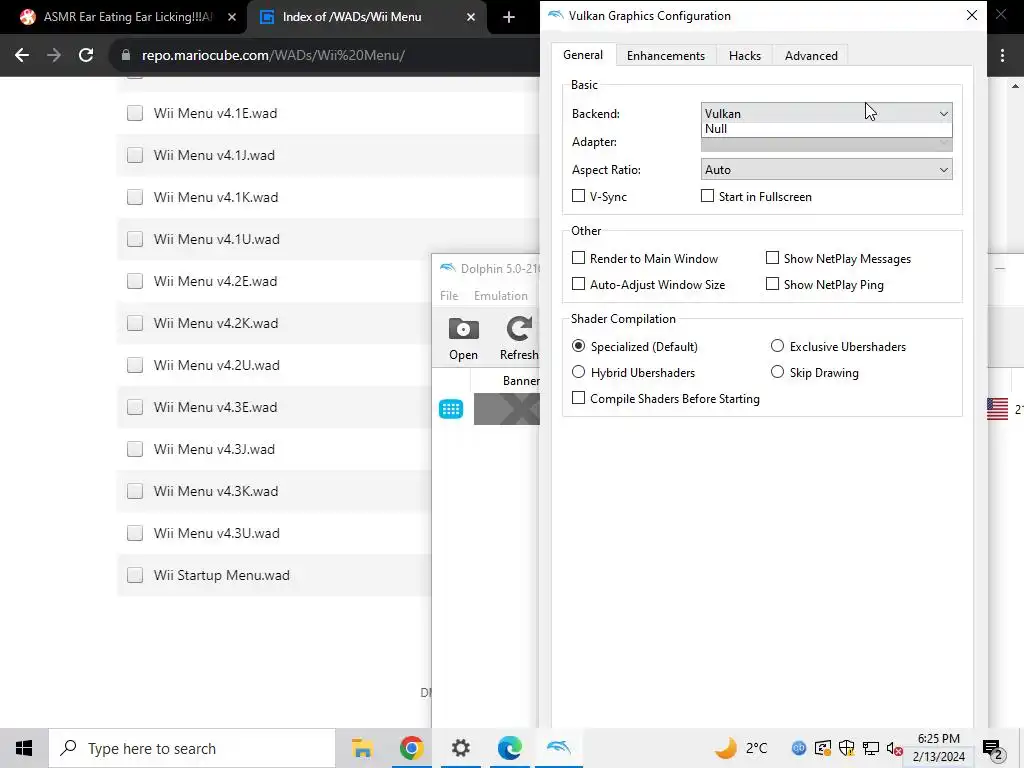Tick checkbox beside Wii Menu v4.1K.wad
Screen dimensions: 1024x768
[x=135, y=197]
